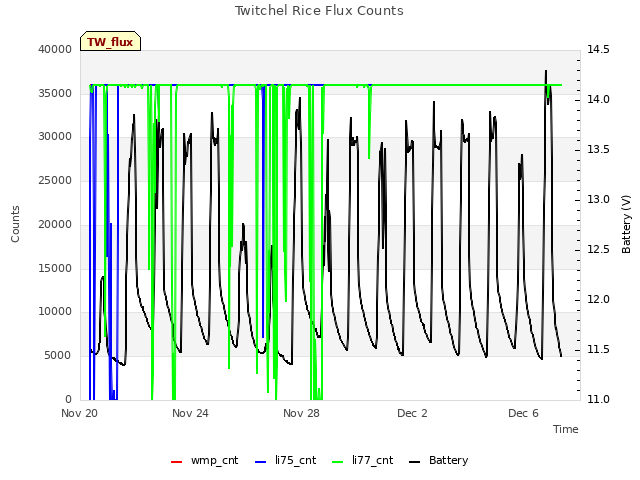
Task: Click the 14.0 battery tick label
Action: tap(598, 100)
